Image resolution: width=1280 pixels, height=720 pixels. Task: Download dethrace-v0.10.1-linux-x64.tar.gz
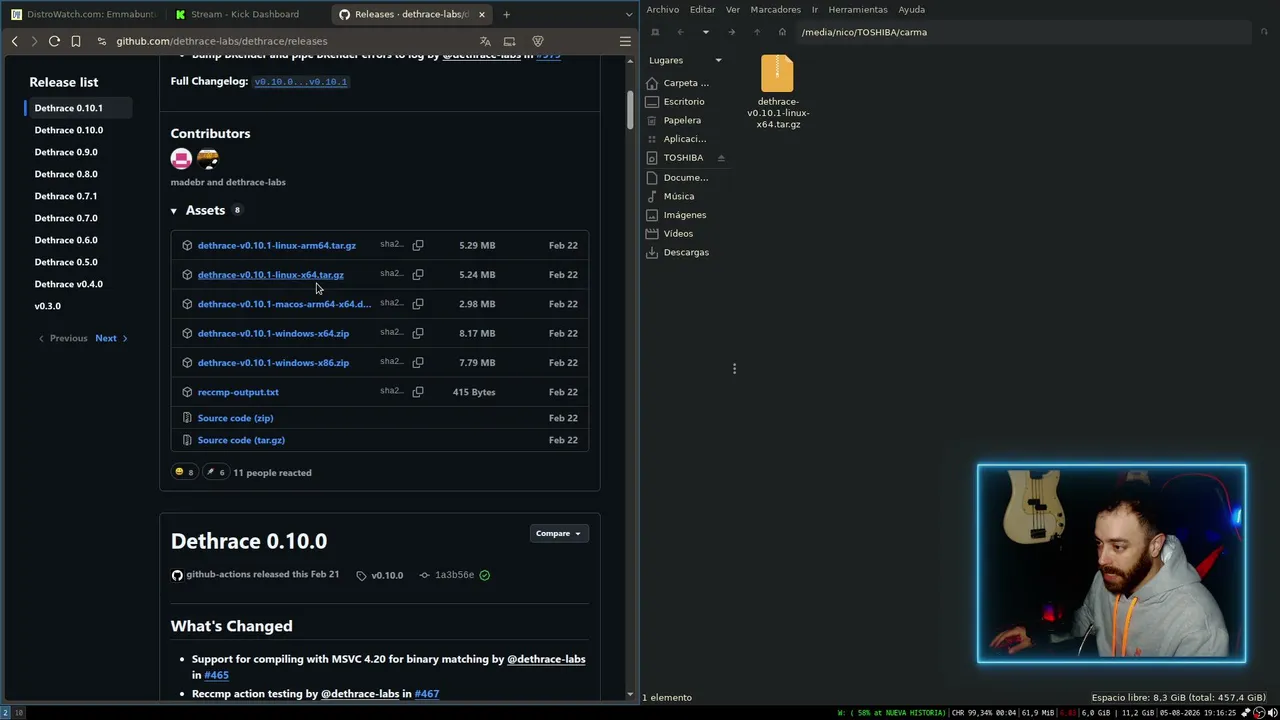tap(271, 275)
